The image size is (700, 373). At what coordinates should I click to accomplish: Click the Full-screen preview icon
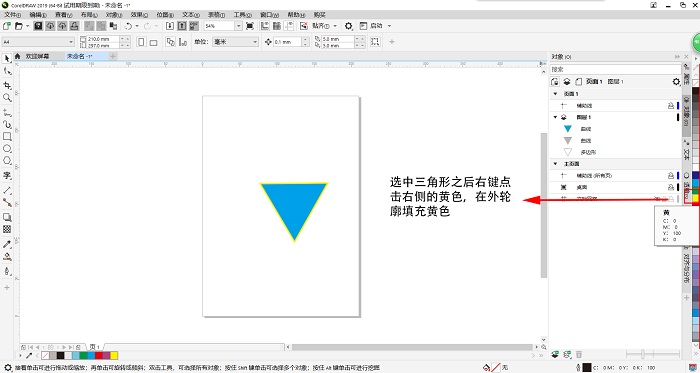[x=250, y=26]
